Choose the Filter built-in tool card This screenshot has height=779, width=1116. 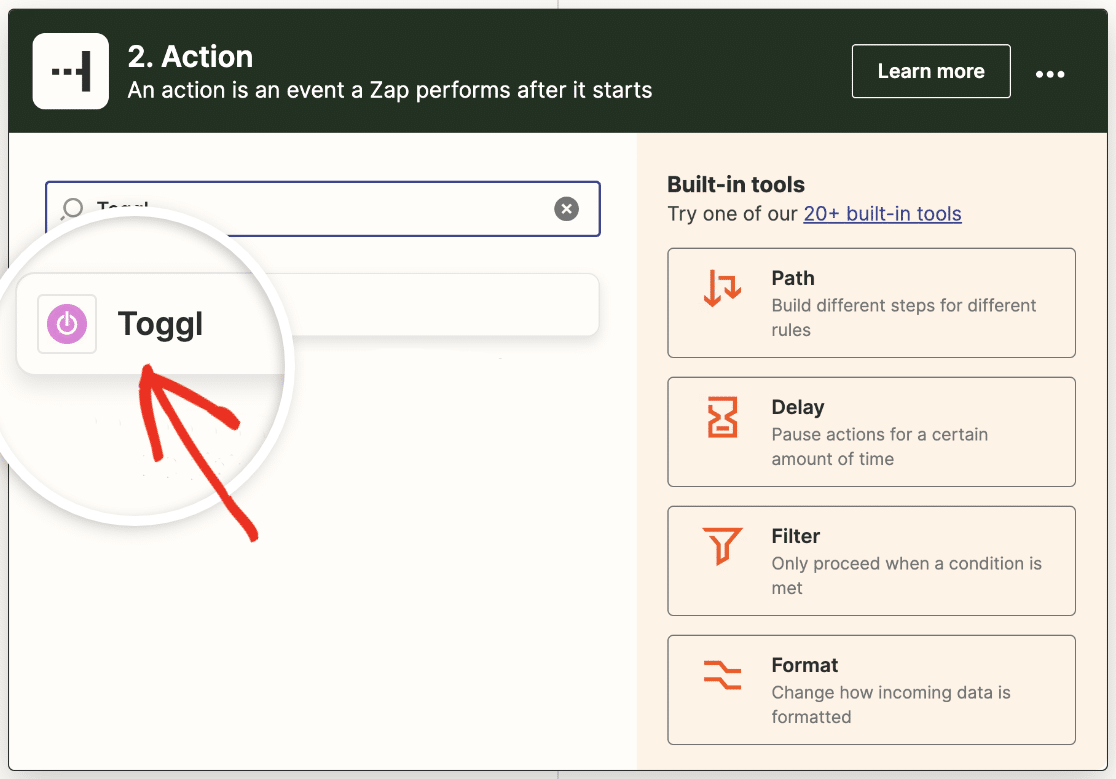(871, 561)
